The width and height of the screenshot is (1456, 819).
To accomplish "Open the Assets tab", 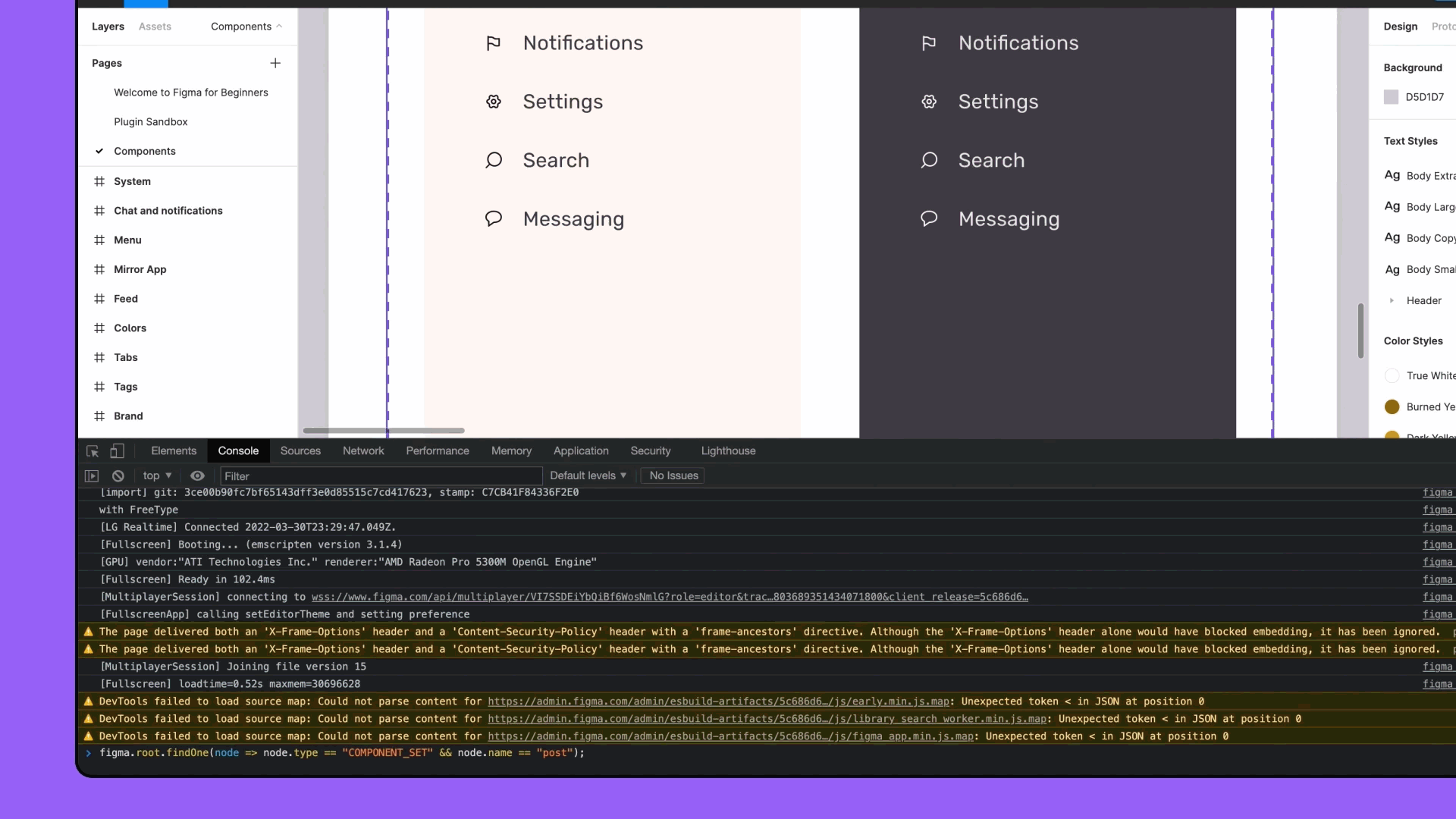I will tap(155, 27).
